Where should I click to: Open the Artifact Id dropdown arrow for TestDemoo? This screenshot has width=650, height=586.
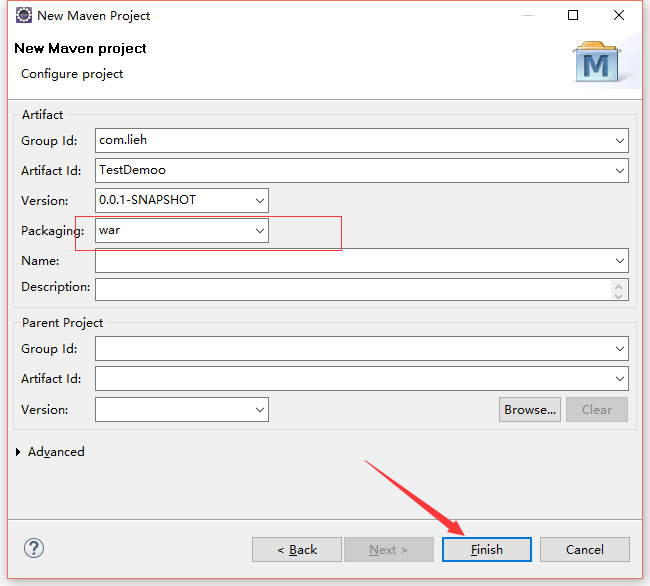pyautogui.click(x=619, y=170)
